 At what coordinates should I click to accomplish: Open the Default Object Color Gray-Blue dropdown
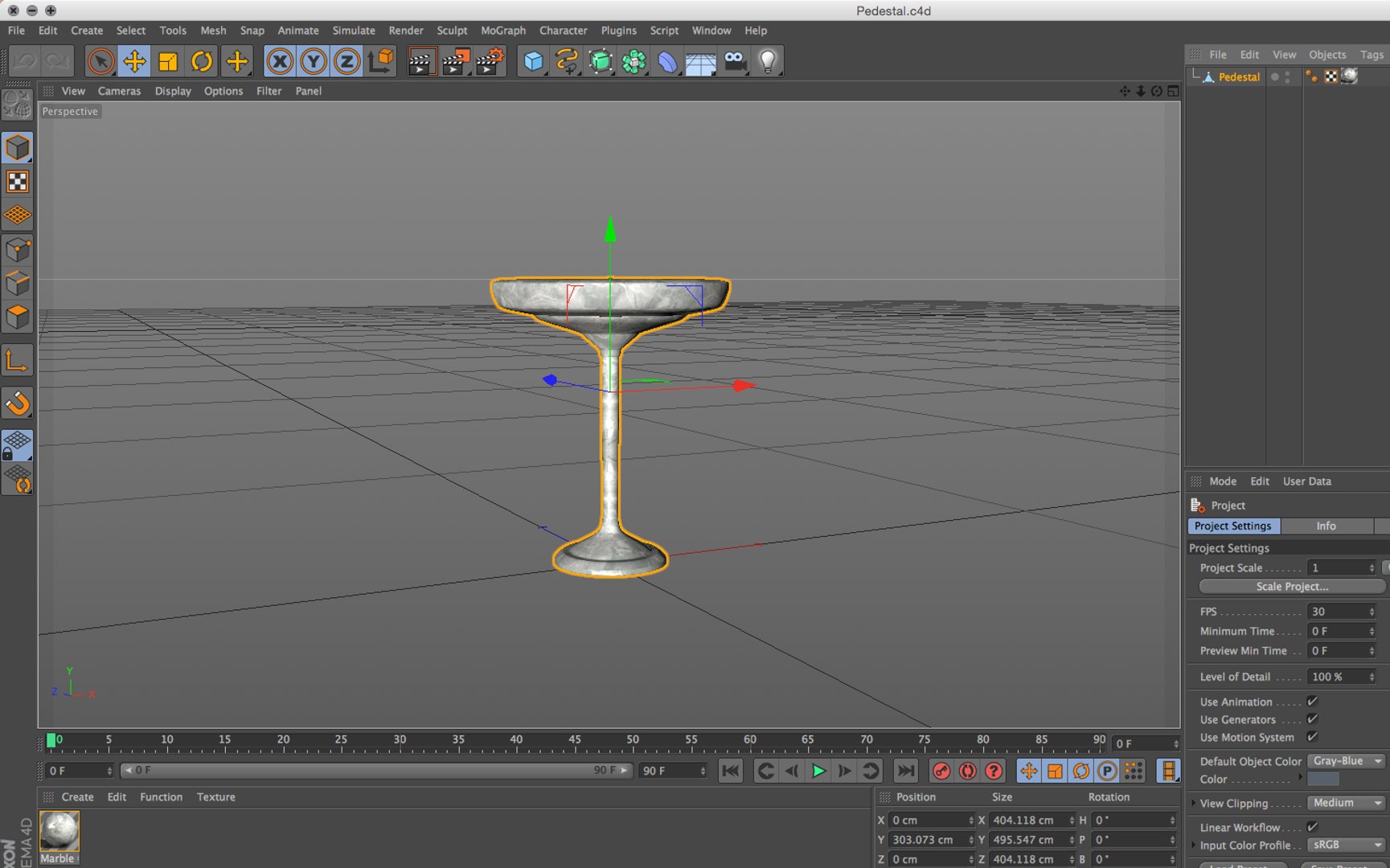(x=1347, y=760)
